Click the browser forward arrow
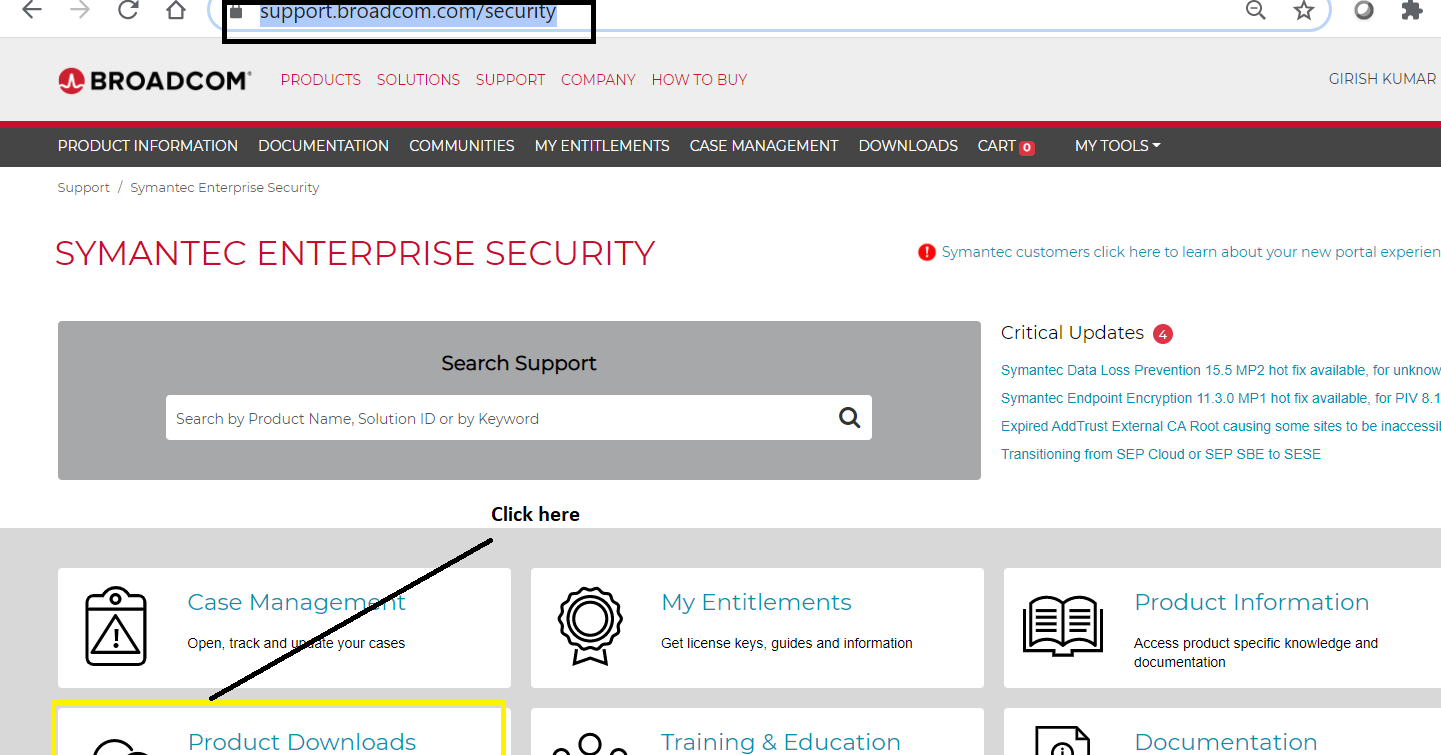Viewport: 1441px width, 755px height. coord(81,10)
